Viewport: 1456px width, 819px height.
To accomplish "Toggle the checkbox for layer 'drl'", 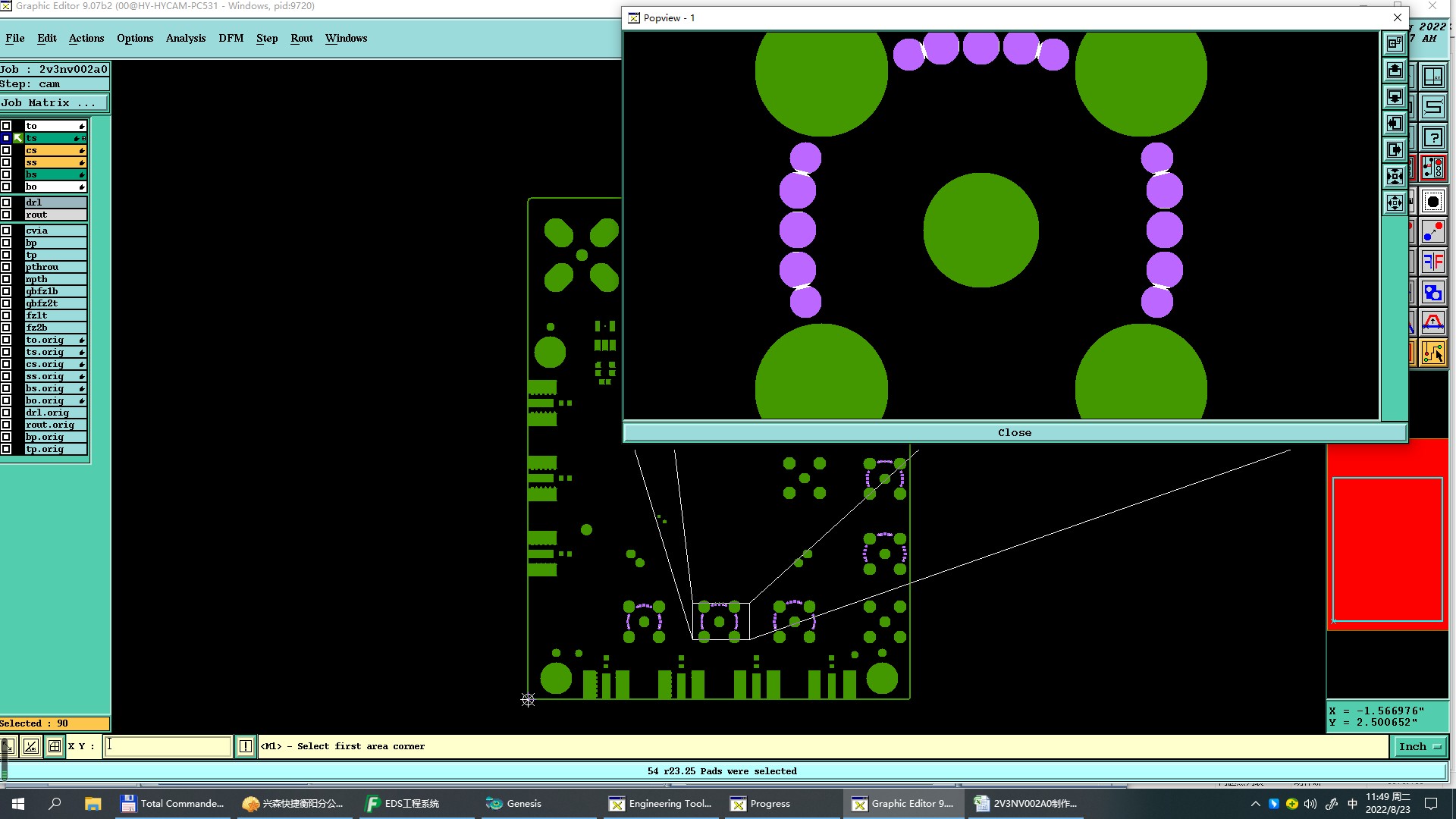I will (x=6, y=202).
